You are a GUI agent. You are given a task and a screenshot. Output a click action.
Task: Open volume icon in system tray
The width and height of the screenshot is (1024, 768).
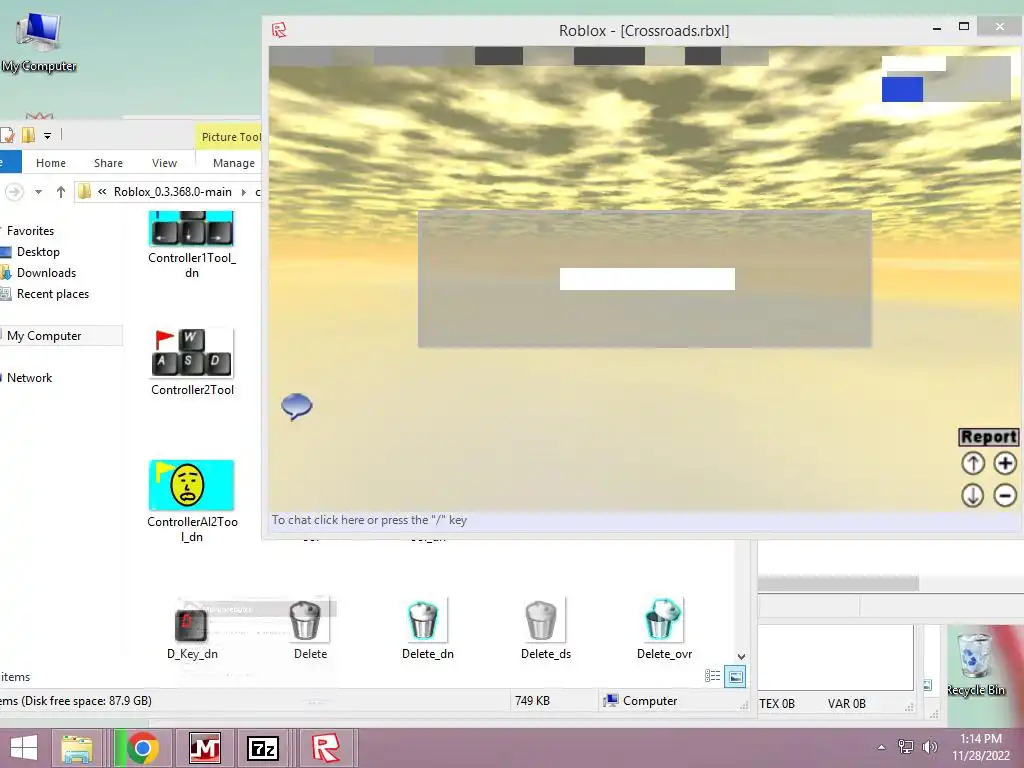pyautogui.click(x=930, y=746)
